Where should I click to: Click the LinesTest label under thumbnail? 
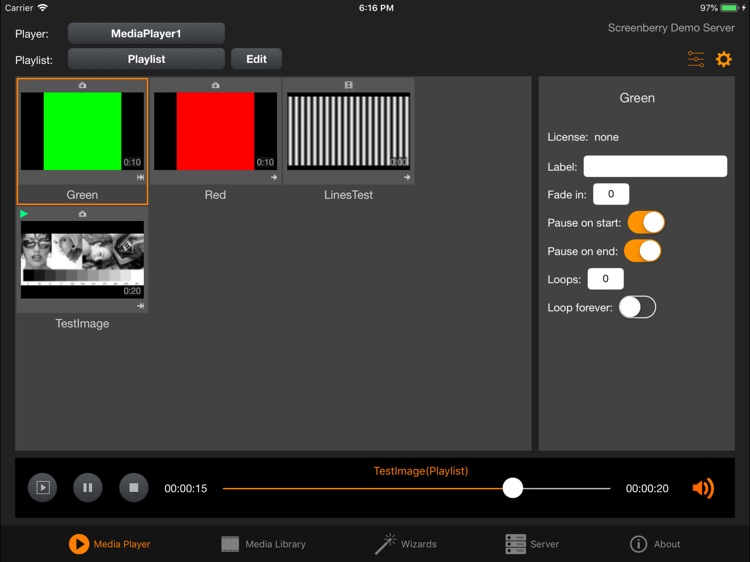coord(348,195)
